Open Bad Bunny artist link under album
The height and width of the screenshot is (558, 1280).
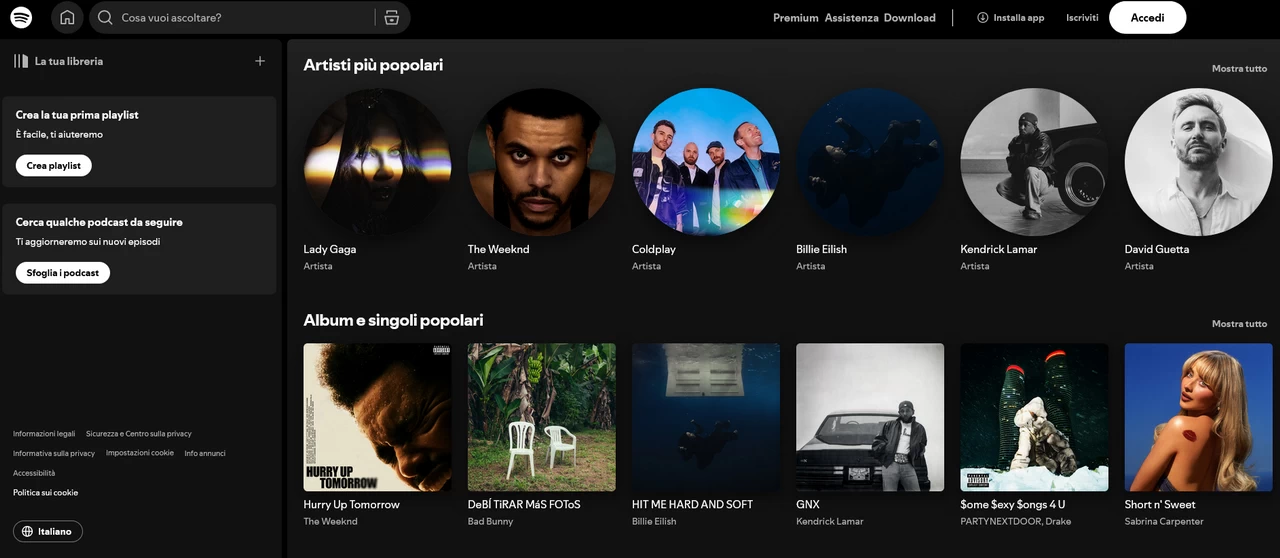pyautogui.click(x=490, y=521)
